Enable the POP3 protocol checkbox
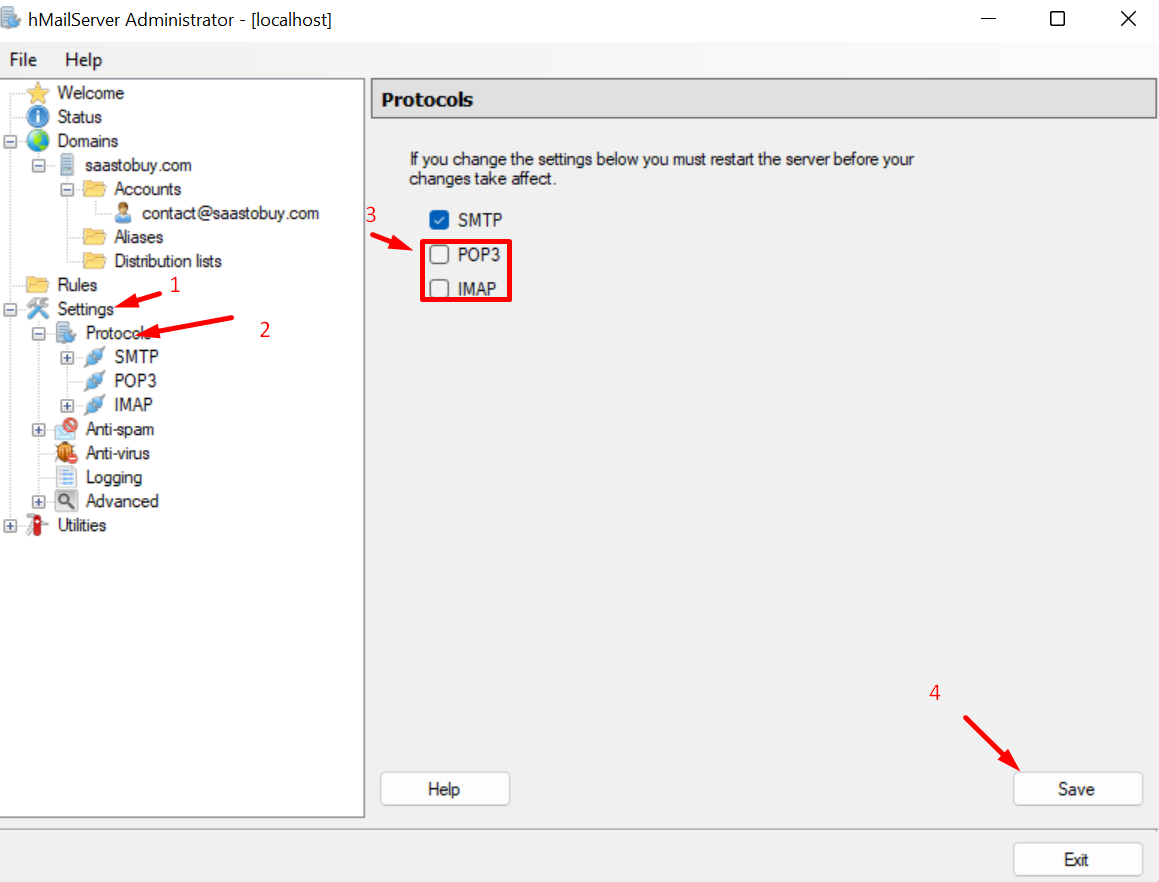1159x882 pixels. pos(438,254)
